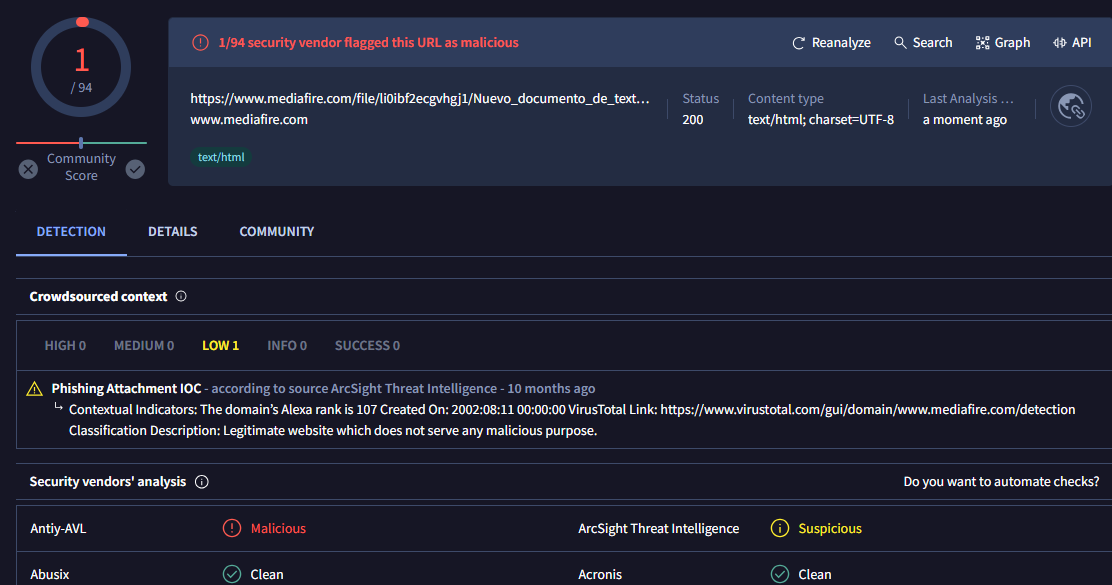Click the Classification Description line
Image resolution: width=1112 pixels, height=585 pixels.
pos(333,430)
